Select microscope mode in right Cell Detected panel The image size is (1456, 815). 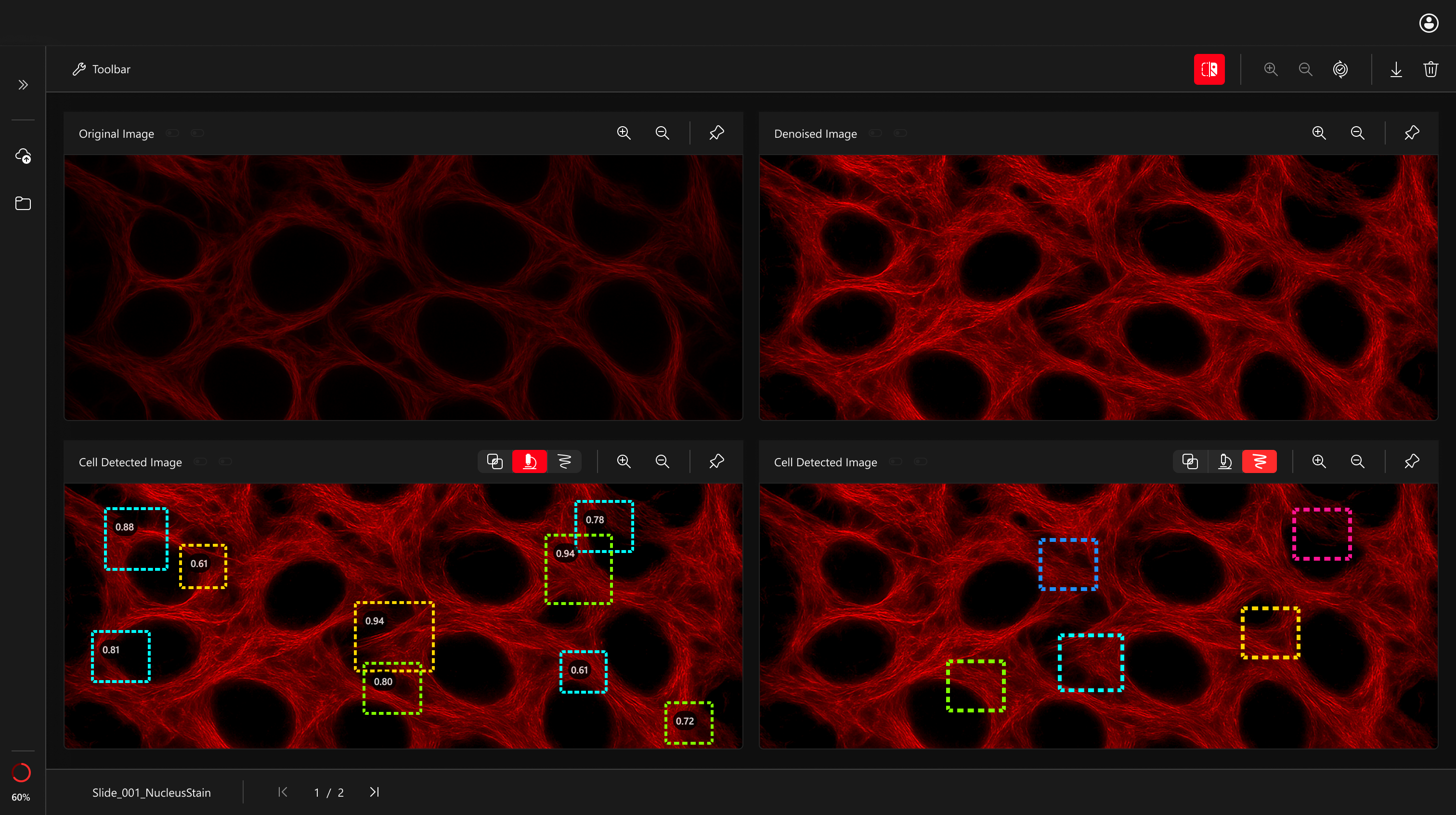tap(1224, 461)
